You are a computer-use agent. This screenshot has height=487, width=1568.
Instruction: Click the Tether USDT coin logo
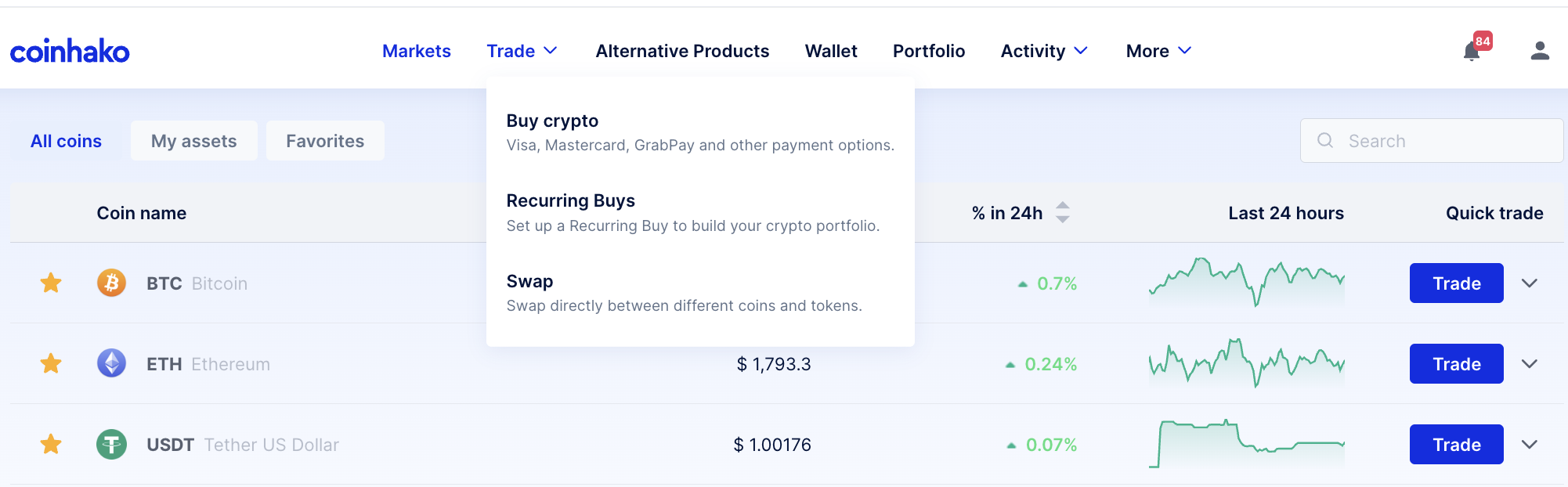click(111, 444)
